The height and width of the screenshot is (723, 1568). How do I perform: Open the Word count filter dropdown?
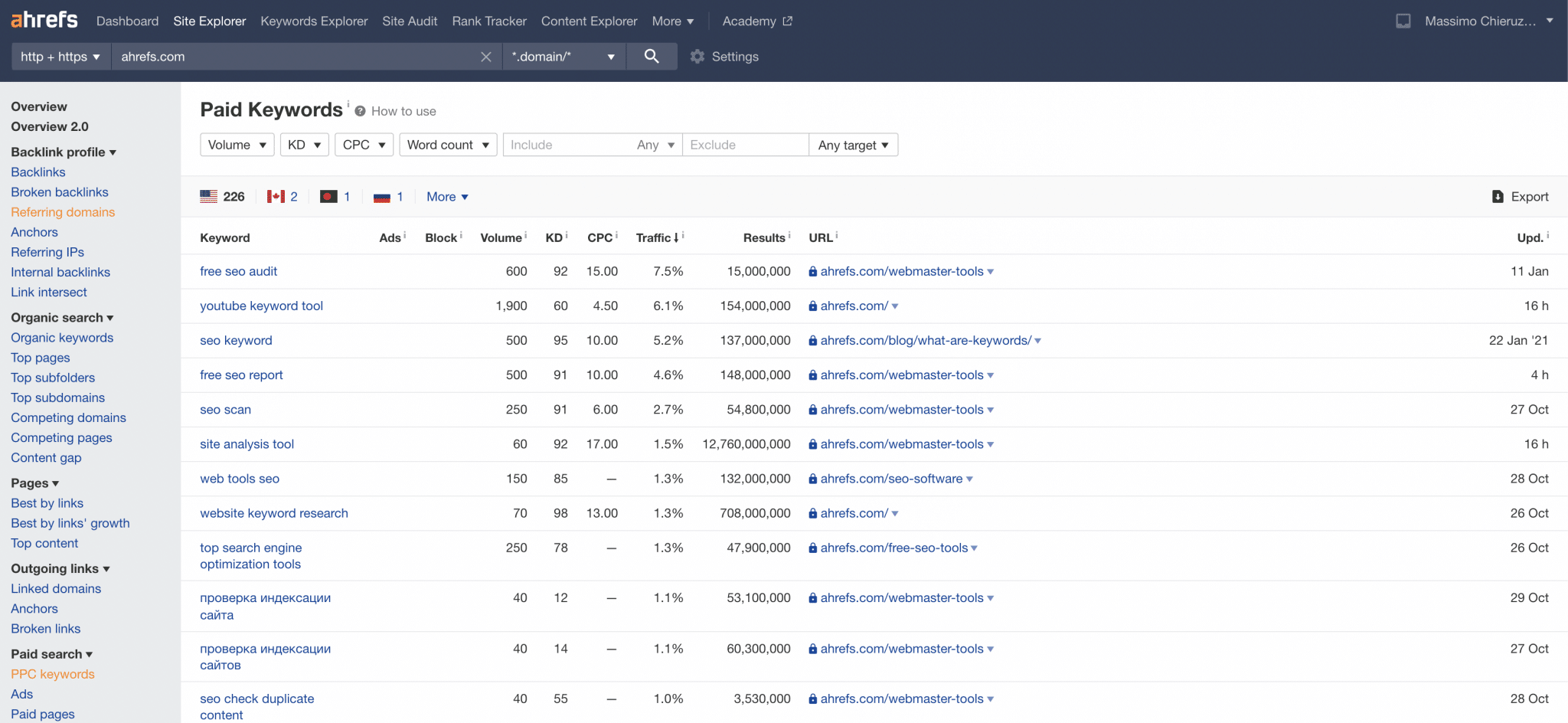coord(448,145)
